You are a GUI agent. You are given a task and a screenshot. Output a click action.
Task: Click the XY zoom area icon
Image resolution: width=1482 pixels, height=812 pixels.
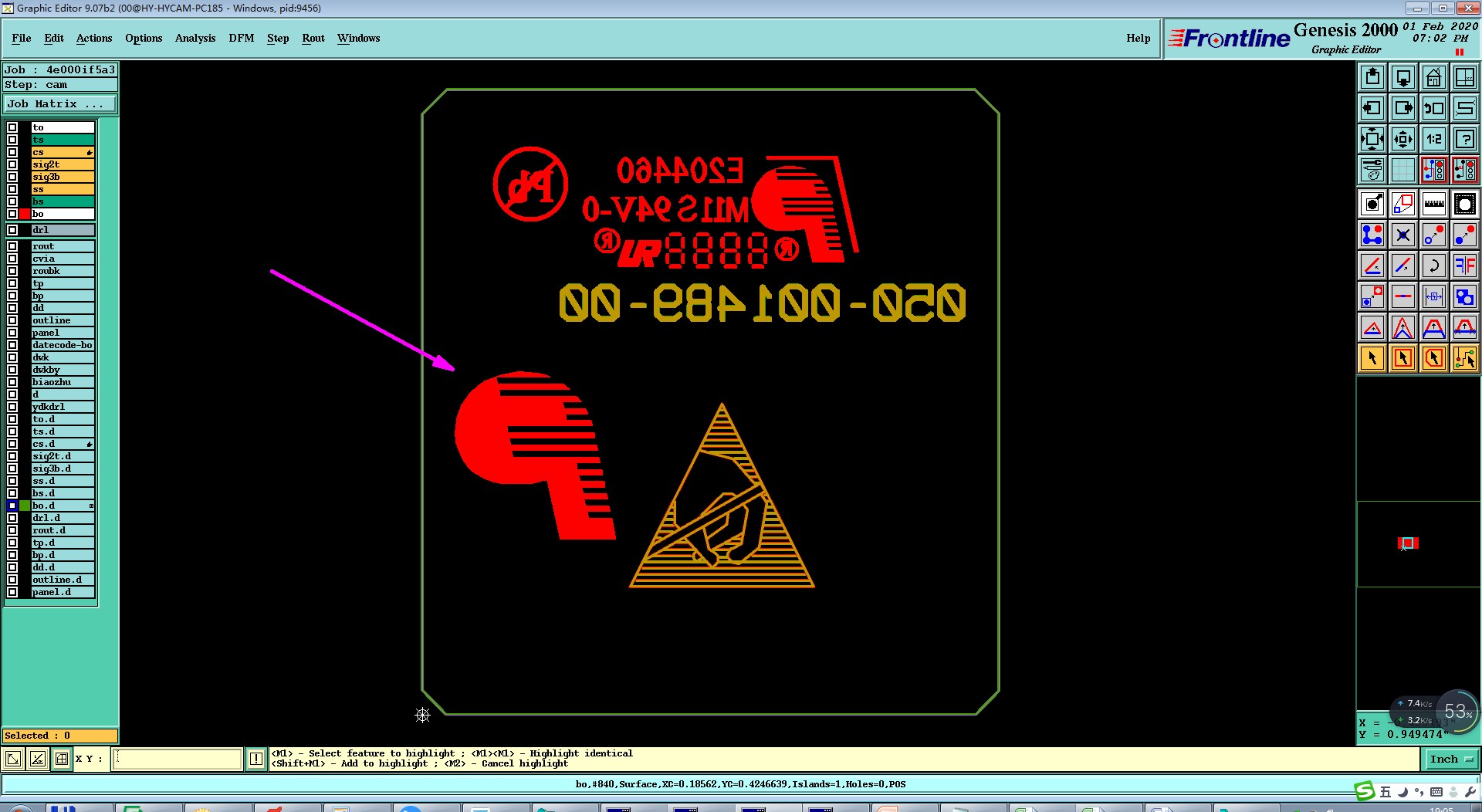(x=1464, y=77)
